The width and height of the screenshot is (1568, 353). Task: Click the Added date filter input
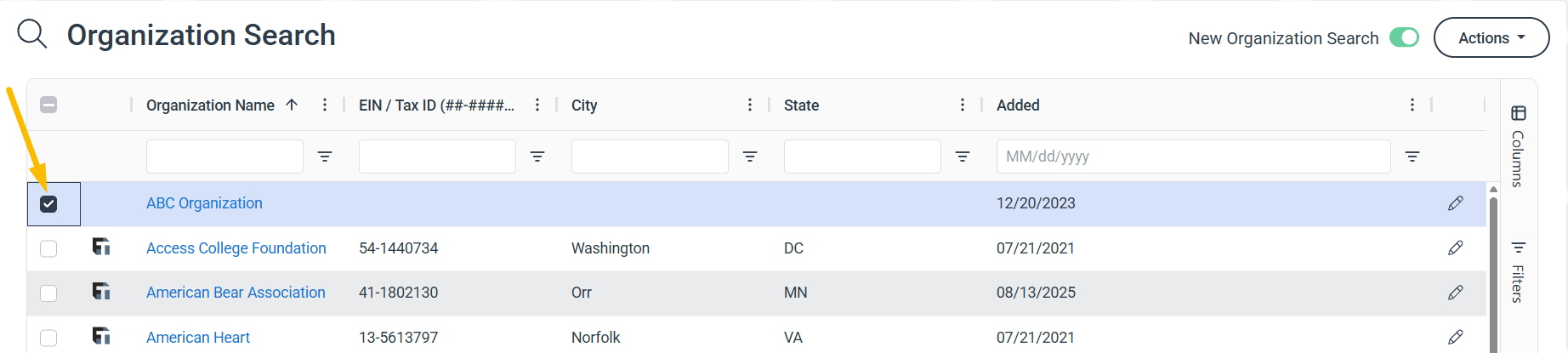point(1193,157)
